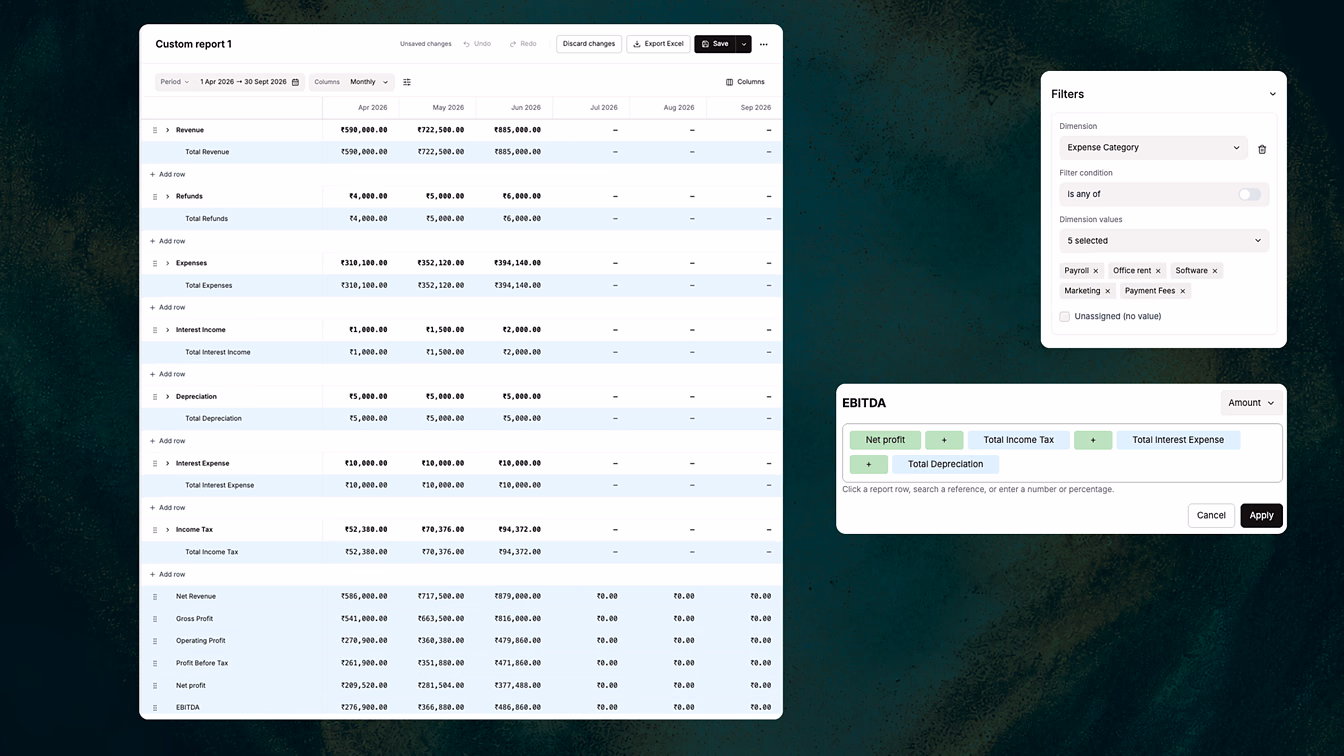Click the Jun 2026 column header
Image resolution: width=1344 pixels, height=756 pixels.
tap(515, 108)
